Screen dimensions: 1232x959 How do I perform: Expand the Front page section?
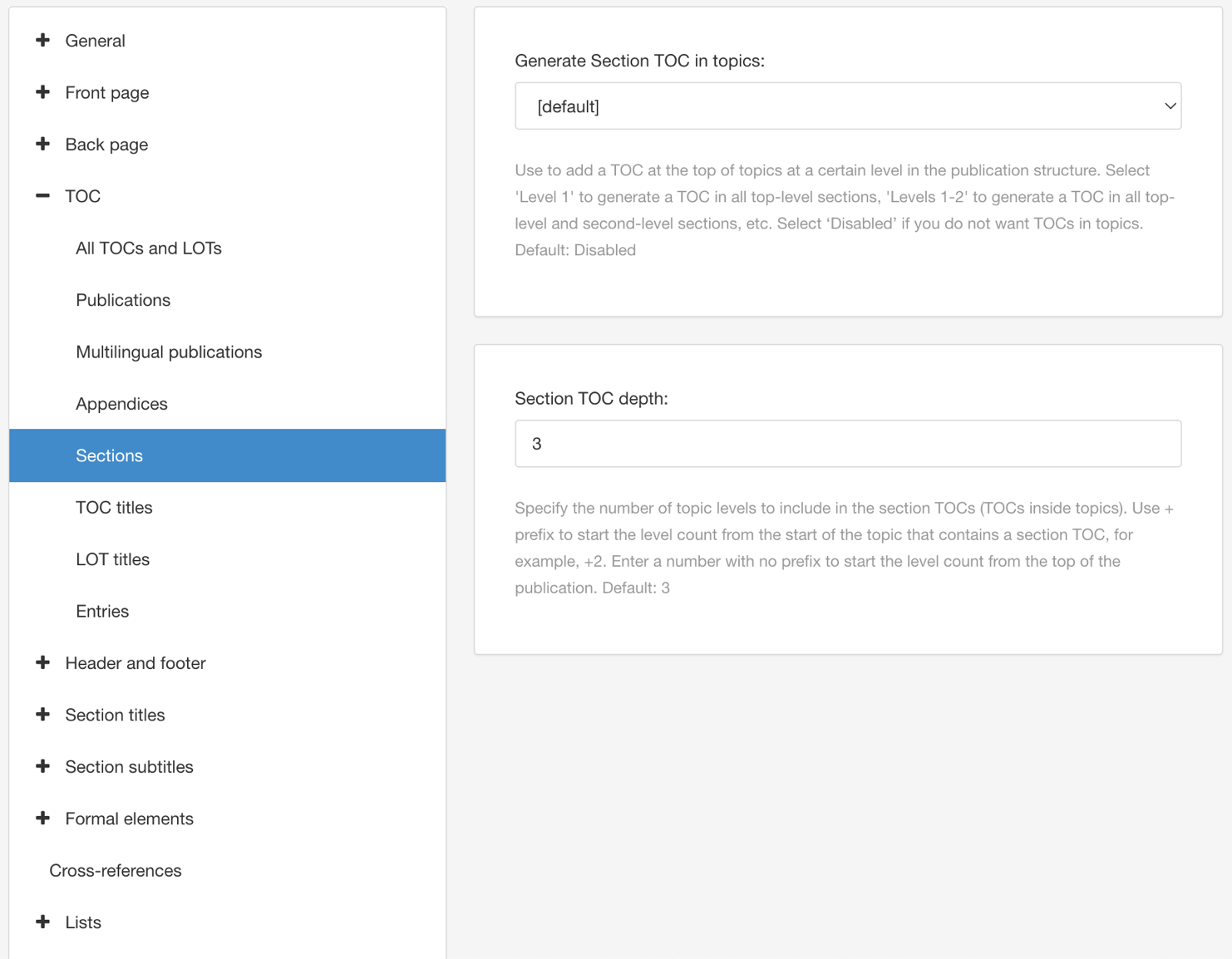point(42,92)
